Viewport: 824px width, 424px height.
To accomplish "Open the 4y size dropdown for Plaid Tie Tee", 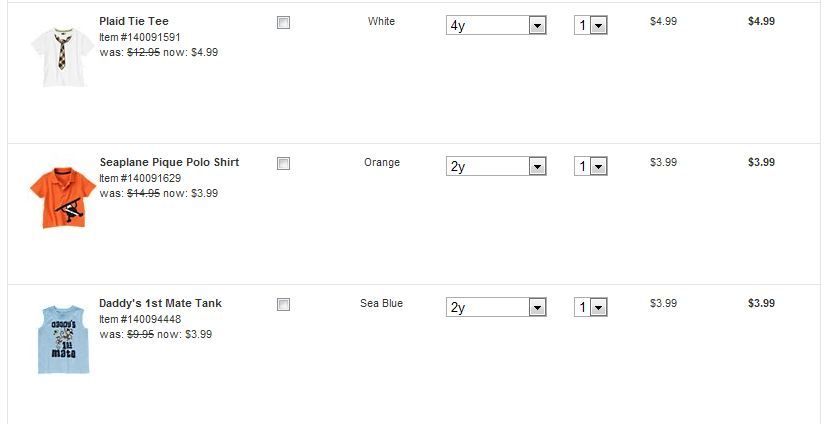I will tap(496, 26).
